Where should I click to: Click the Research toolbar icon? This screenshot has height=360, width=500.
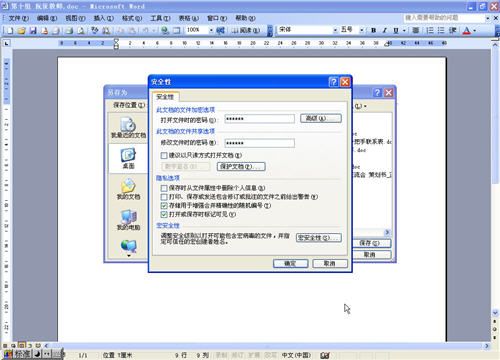coord(106,31)
